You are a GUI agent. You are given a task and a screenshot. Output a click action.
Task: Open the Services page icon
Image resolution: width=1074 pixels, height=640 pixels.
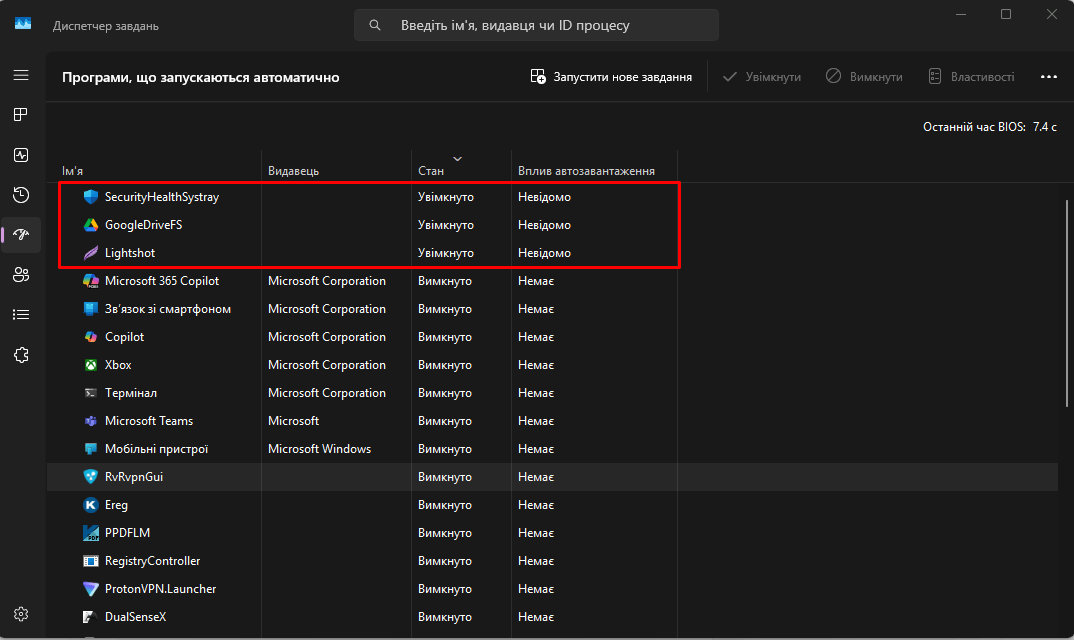[x=21, y=355]
